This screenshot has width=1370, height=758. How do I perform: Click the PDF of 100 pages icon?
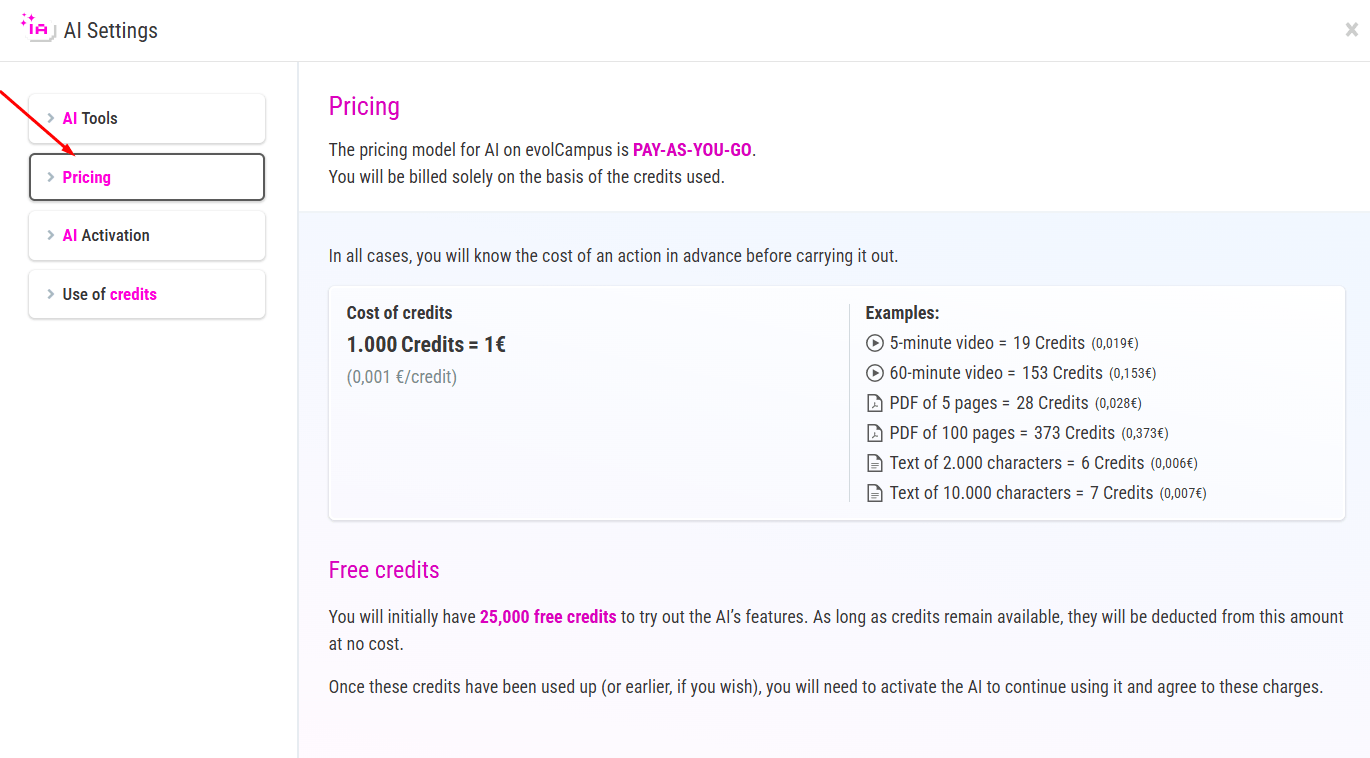click(874, 433)
